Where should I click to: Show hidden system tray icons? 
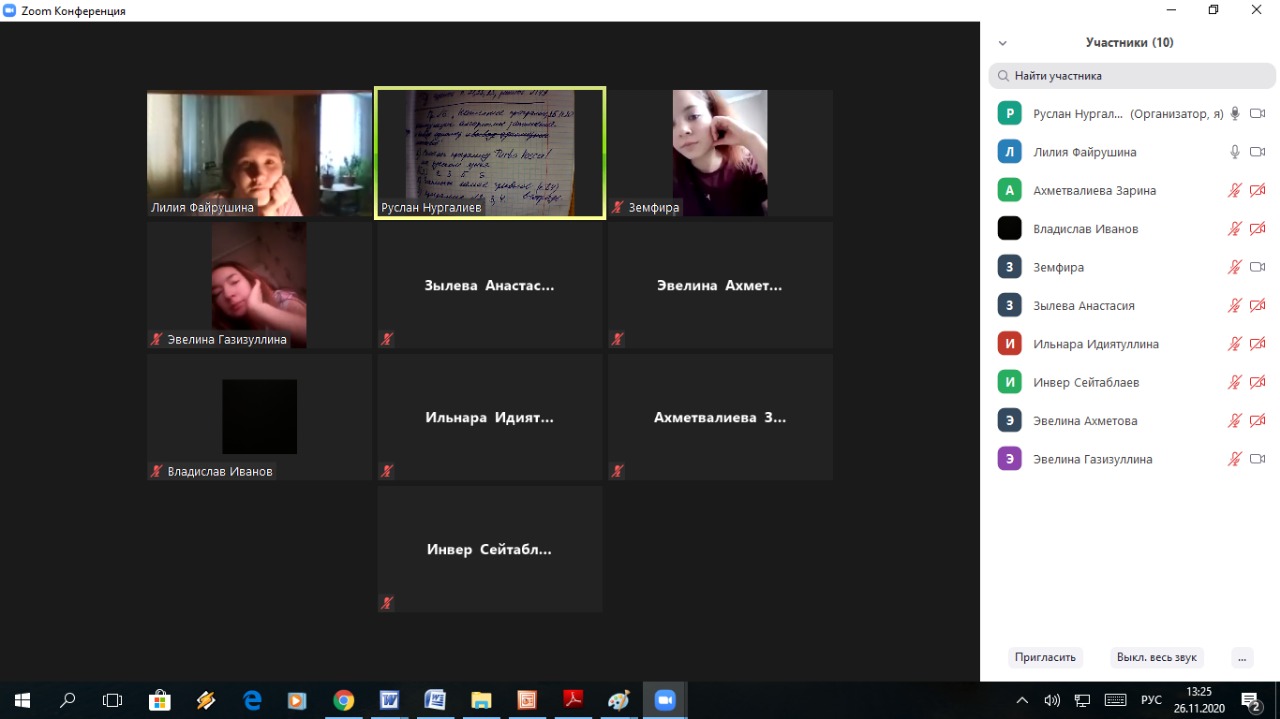tap(1022, 700)
